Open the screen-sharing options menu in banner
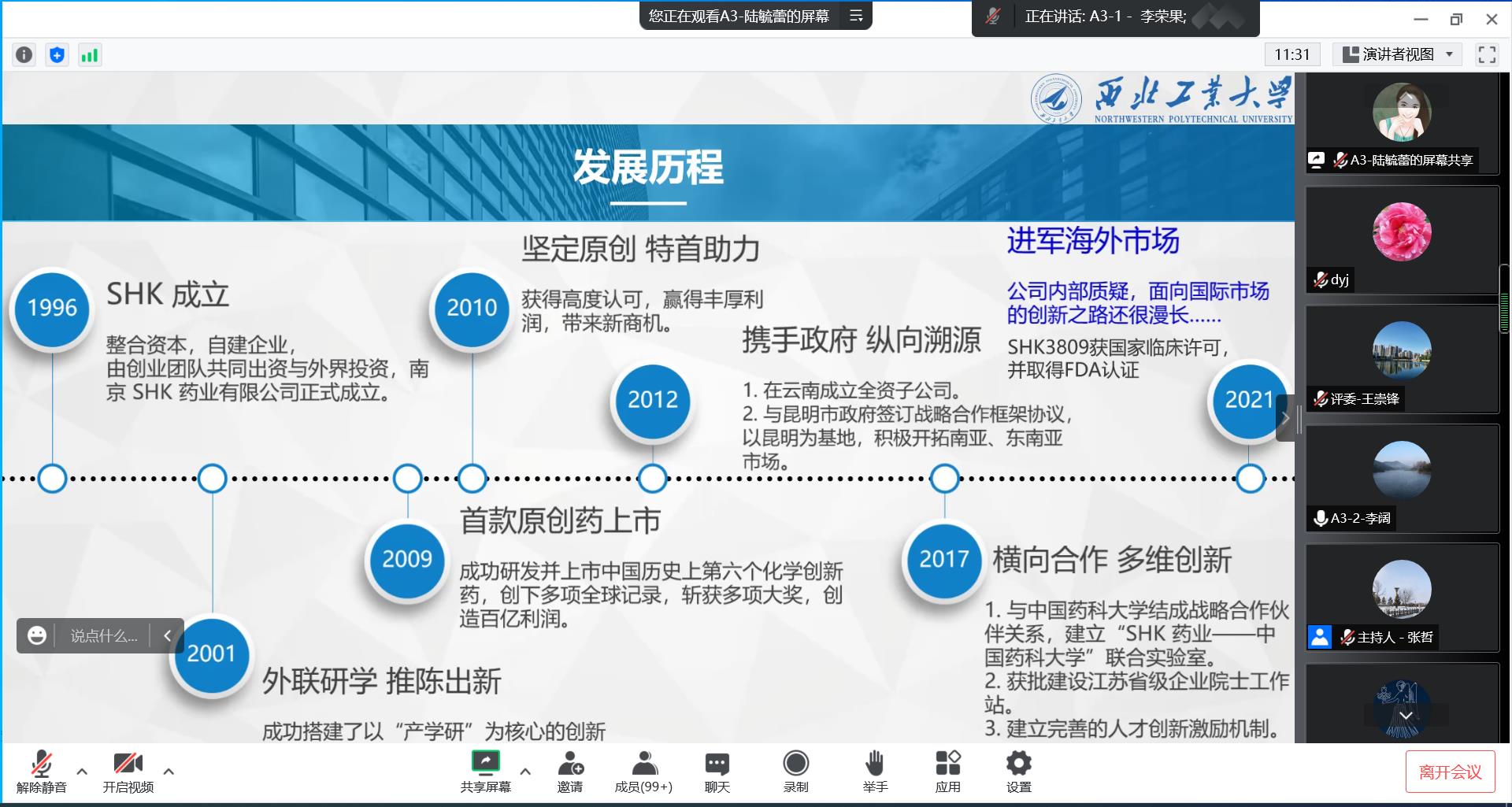 tap(856, 16)
